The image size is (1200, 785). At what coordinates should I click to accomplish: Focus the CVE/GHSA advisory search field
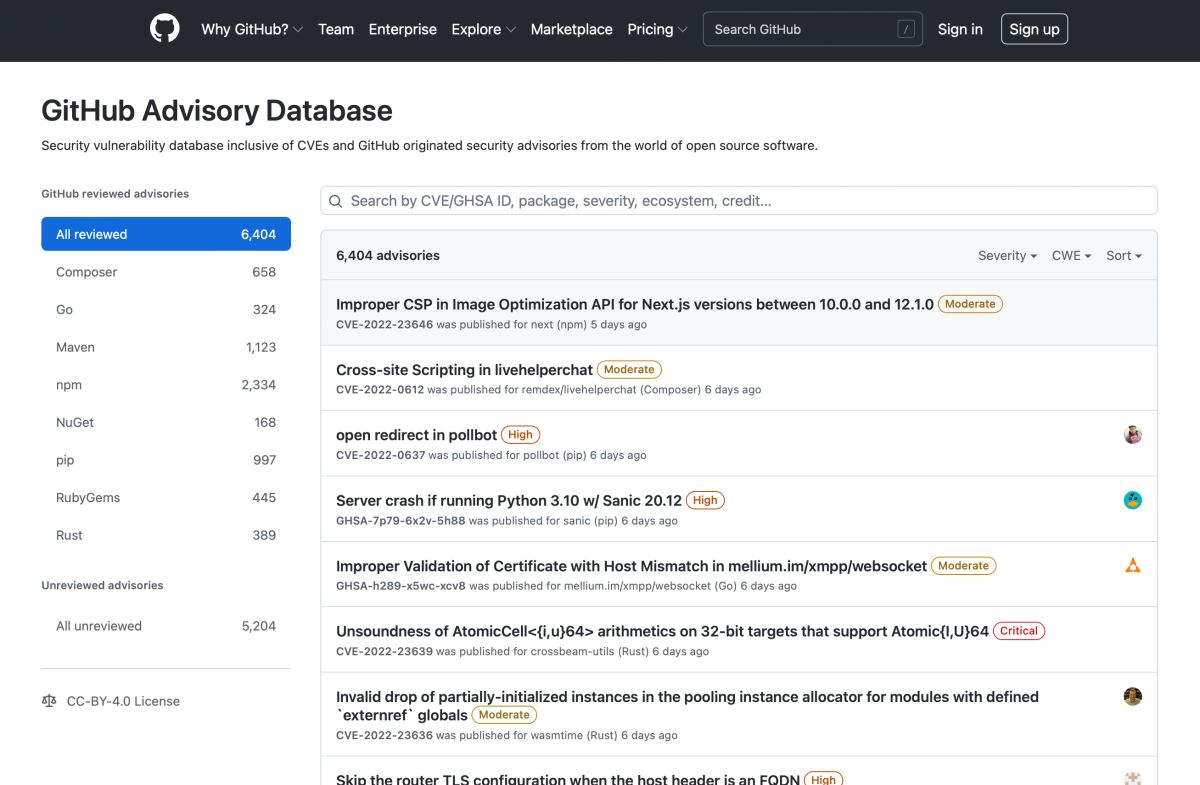pyautogui.click(x=739, y=200)
